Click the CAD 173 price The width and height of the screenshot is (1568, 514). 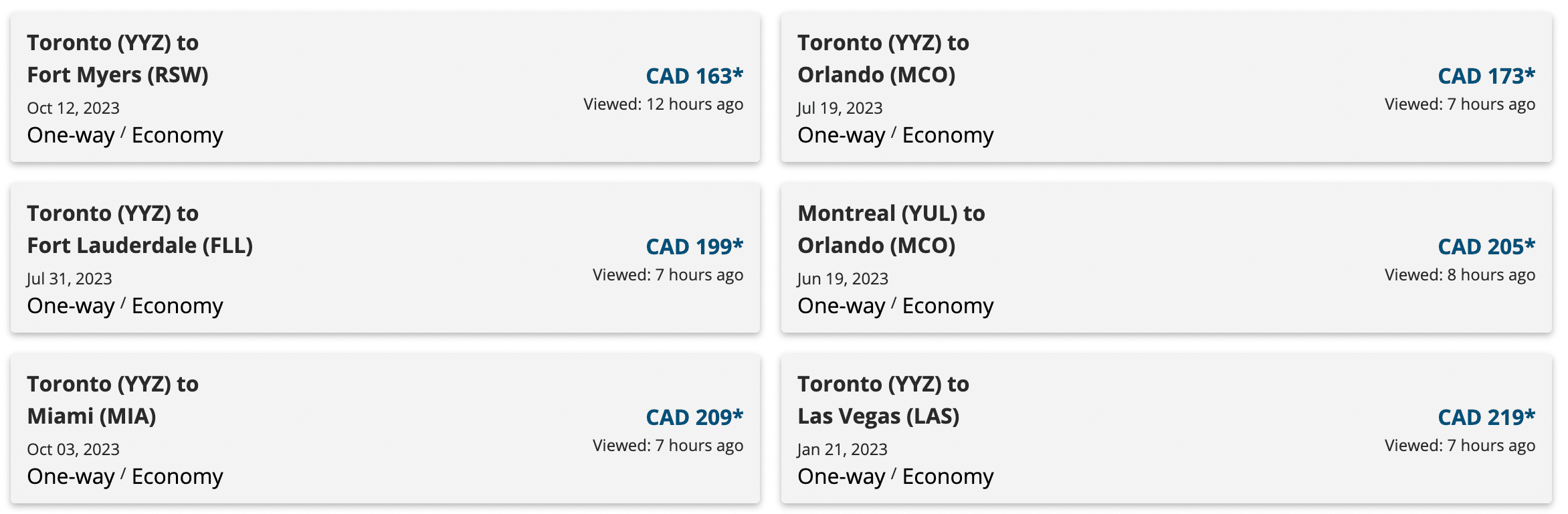(1486, 76)
